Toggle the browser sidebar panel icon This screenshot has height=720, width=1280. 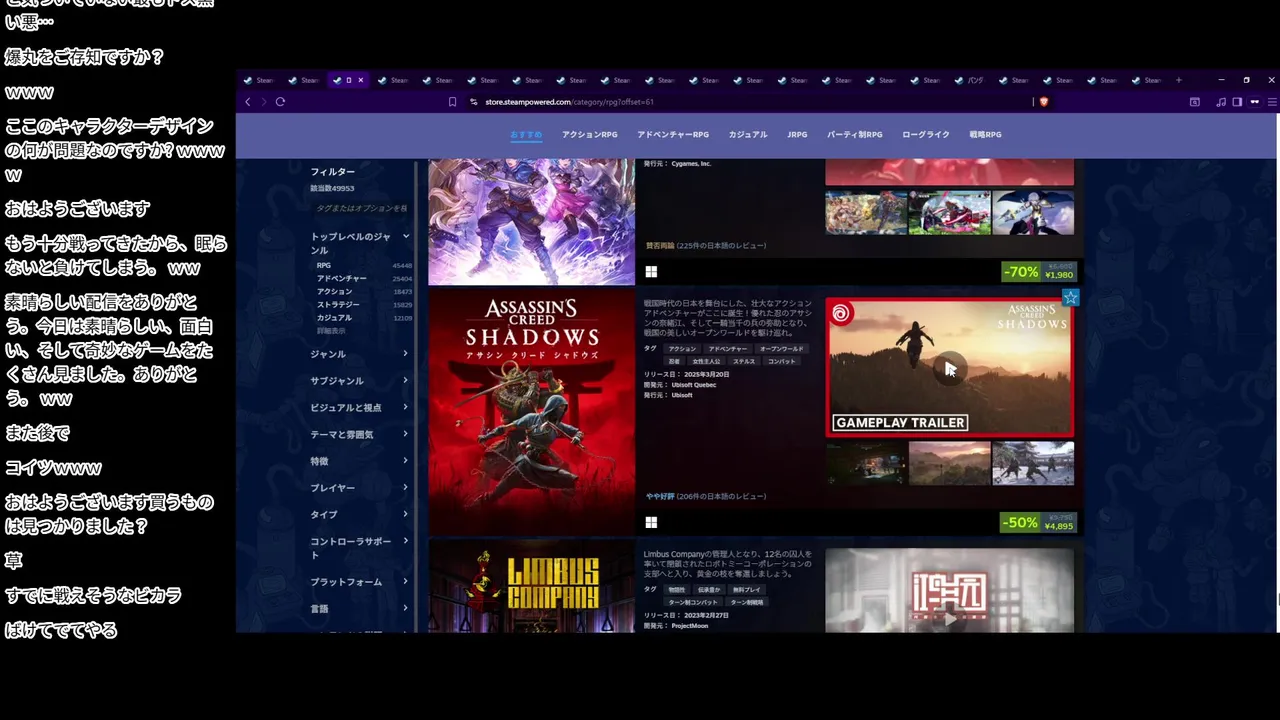pos(1237,101)
